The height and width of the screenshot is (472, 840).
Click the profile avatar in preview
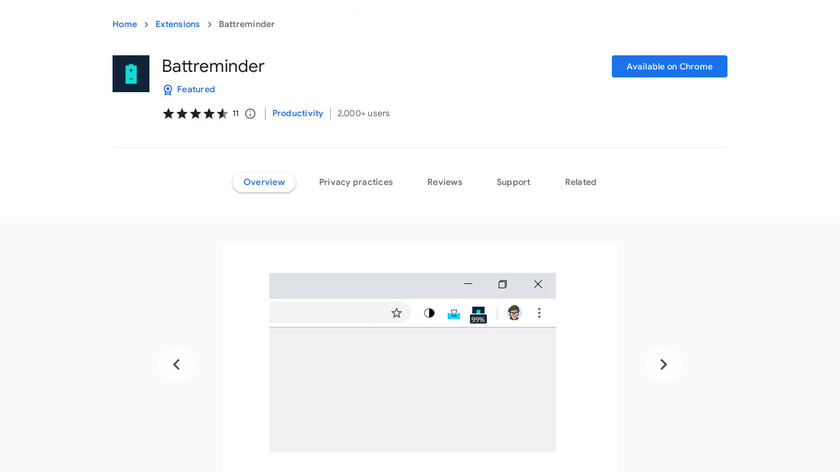[514, 312]
